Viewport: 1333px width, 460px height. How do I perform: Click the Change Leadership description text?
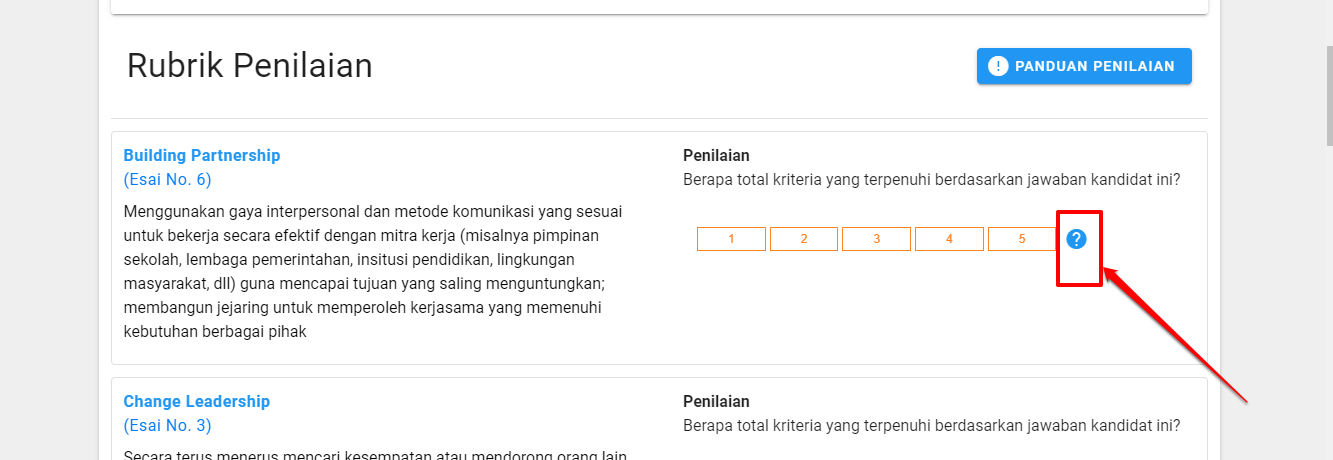(x=375, y=455)
